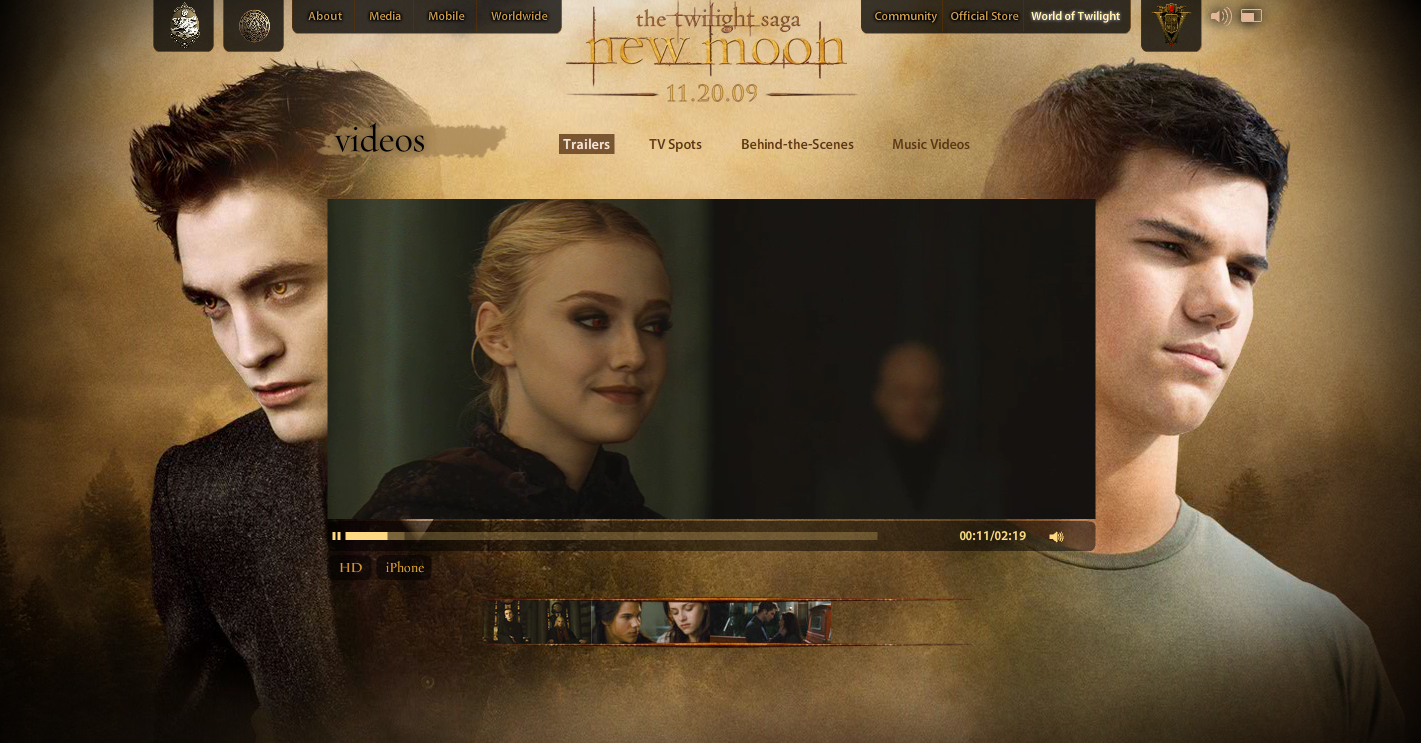Mute the video player volume
Image resolution: width=1421 pixels, height=743 pixels.
pos(1056,537)
